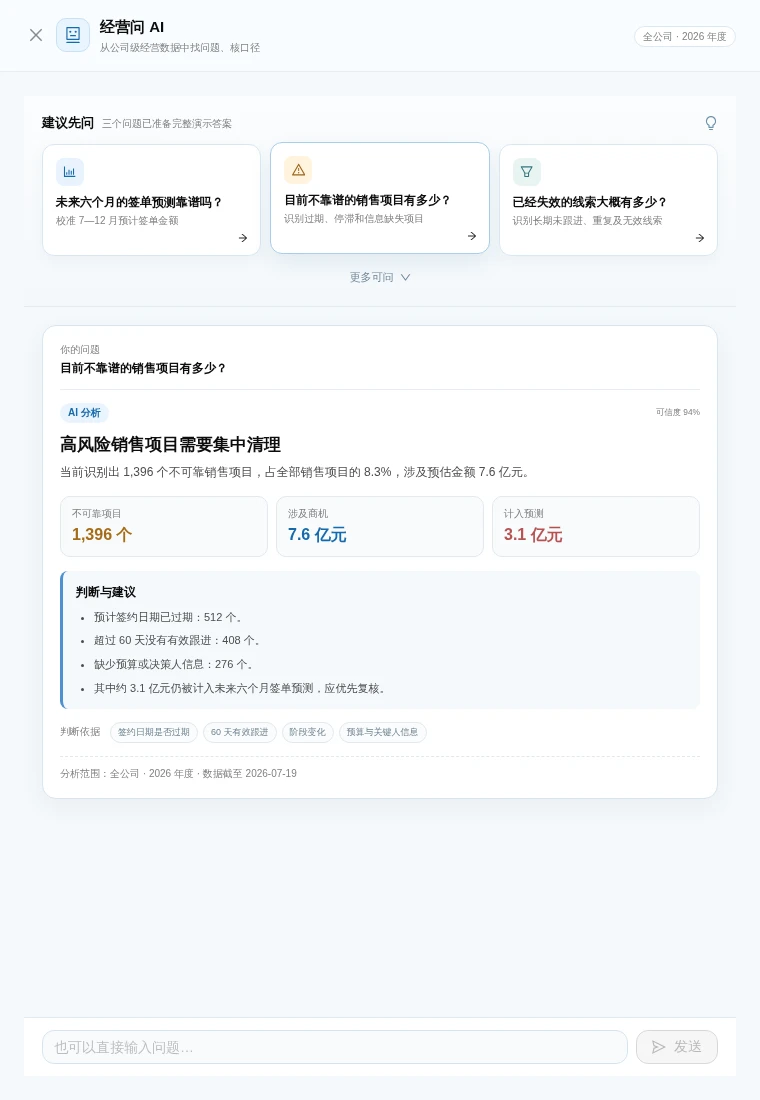Click arrow on 已经失效的线索大概有多少 card
Image resolution: width=760 pixels, height=1100 pixels.
(700, 239)
